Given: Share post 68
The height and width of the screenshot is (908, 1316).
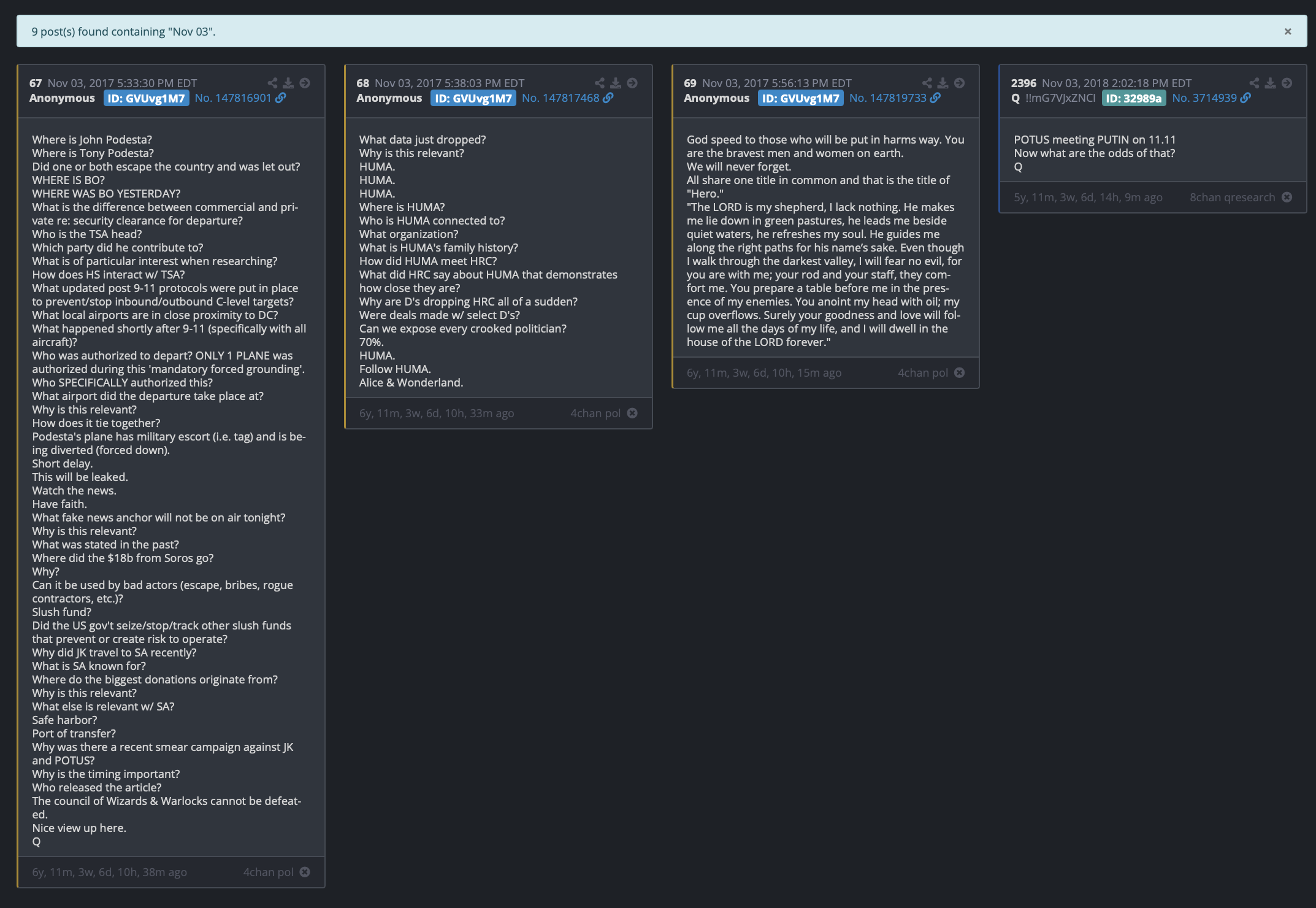Looking at the screenshot, I should click(600, 83).
